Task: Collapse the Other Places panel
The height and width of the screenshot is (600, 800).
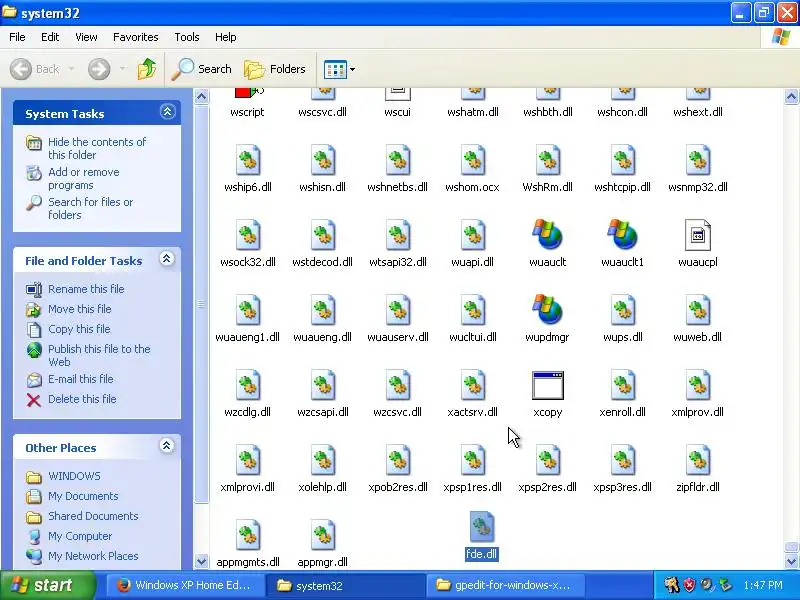Action: click(166, 446)
